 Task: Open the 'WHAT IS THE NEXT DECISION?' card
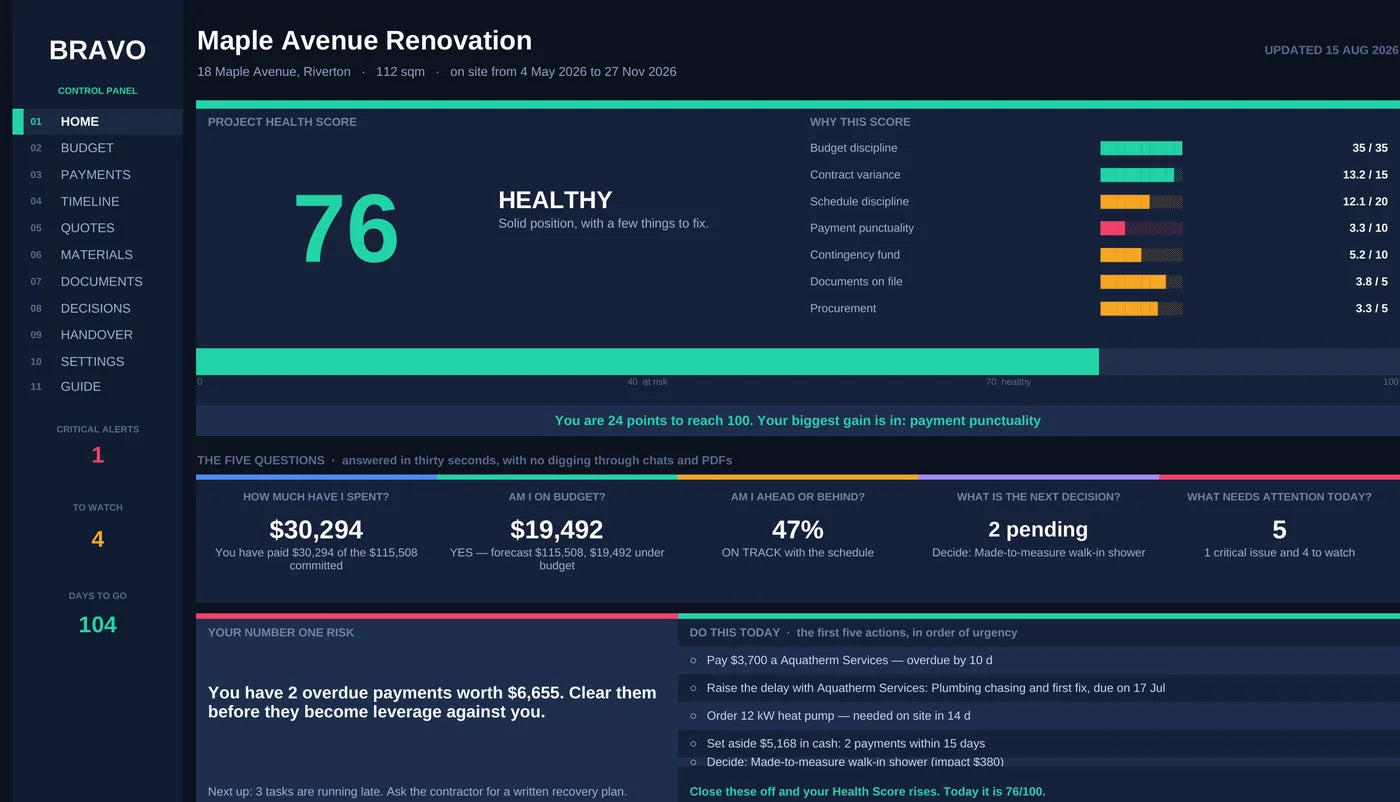tap(1038, 538)
